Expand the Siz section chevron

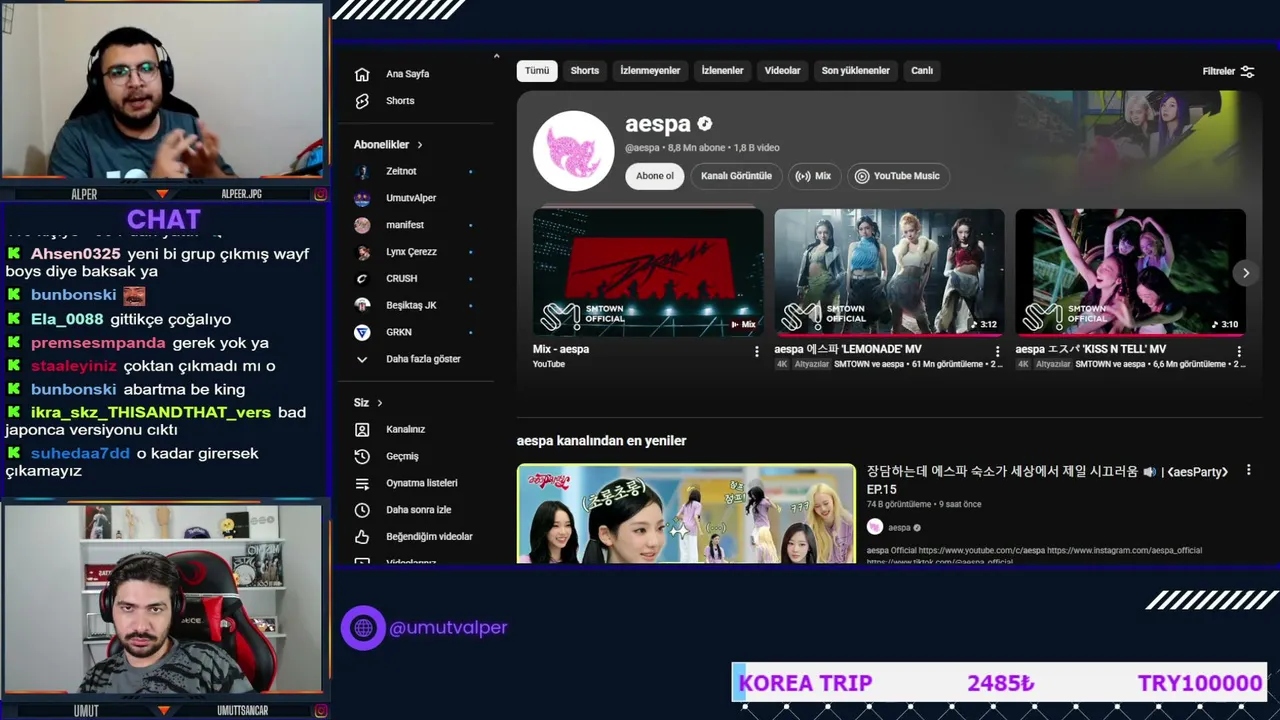click(x=379, y=403)
